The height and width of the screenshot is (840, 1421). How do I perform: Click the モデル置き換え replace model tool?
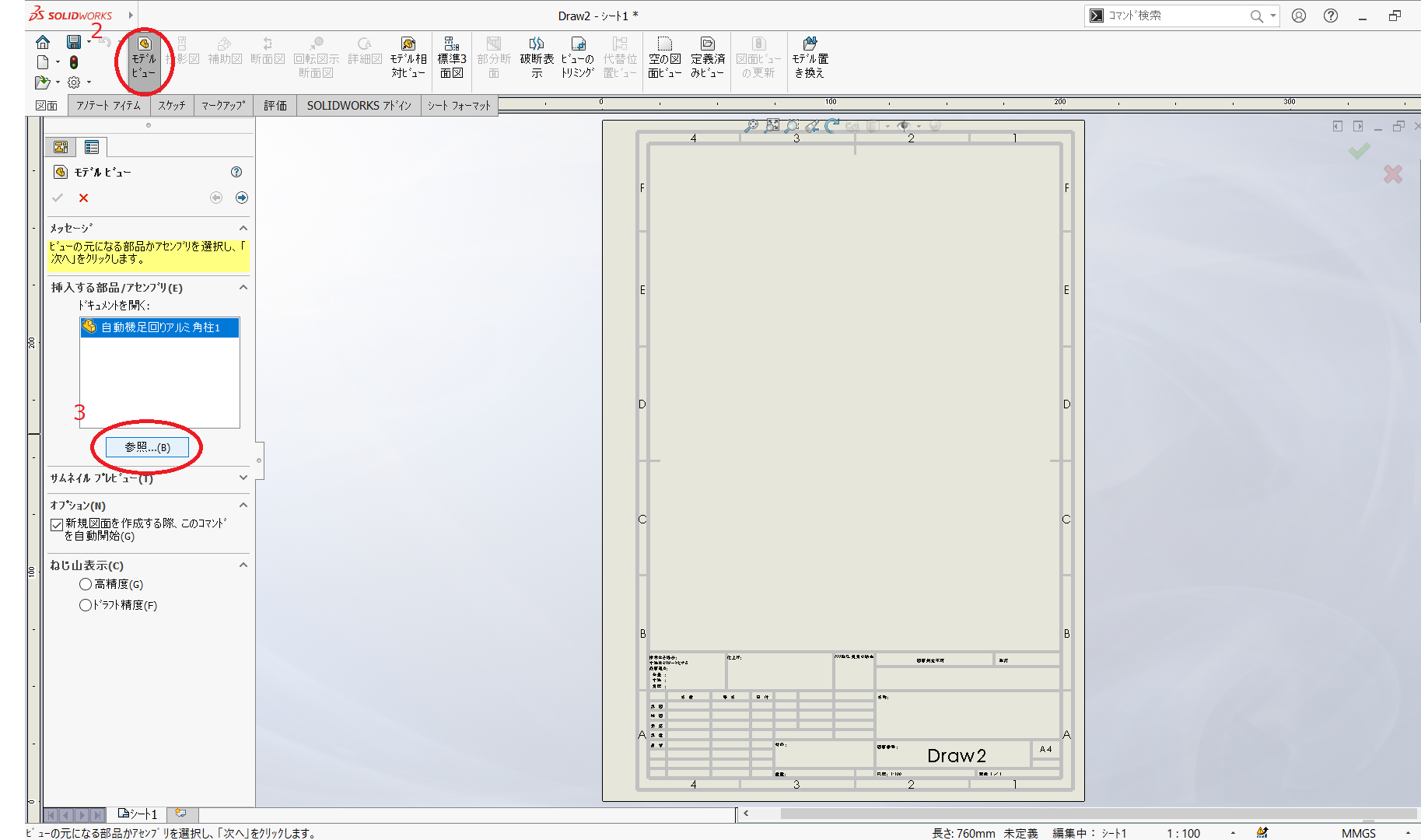[810, 58]
